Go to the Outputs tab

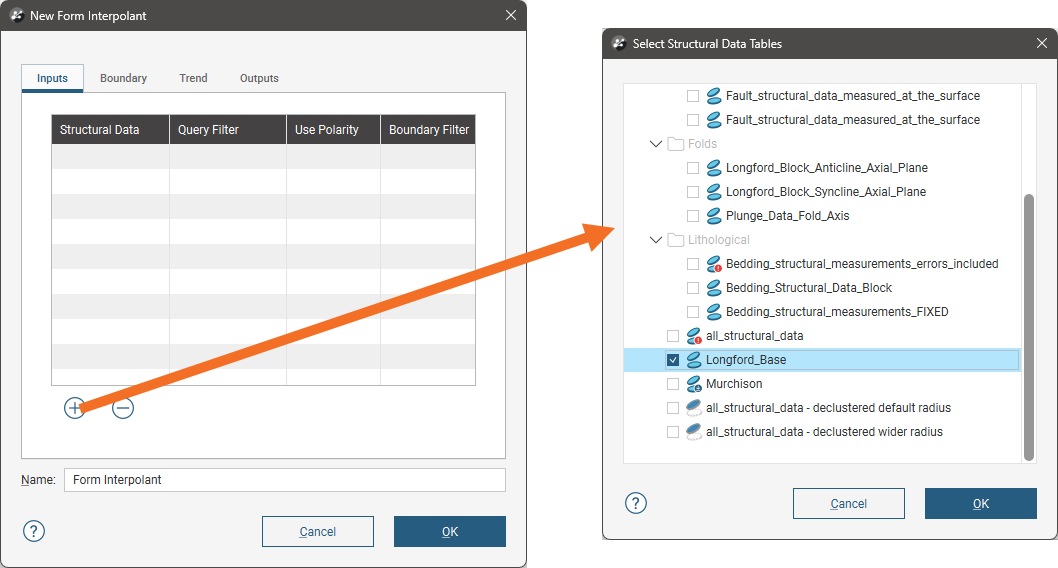point(259,78)
